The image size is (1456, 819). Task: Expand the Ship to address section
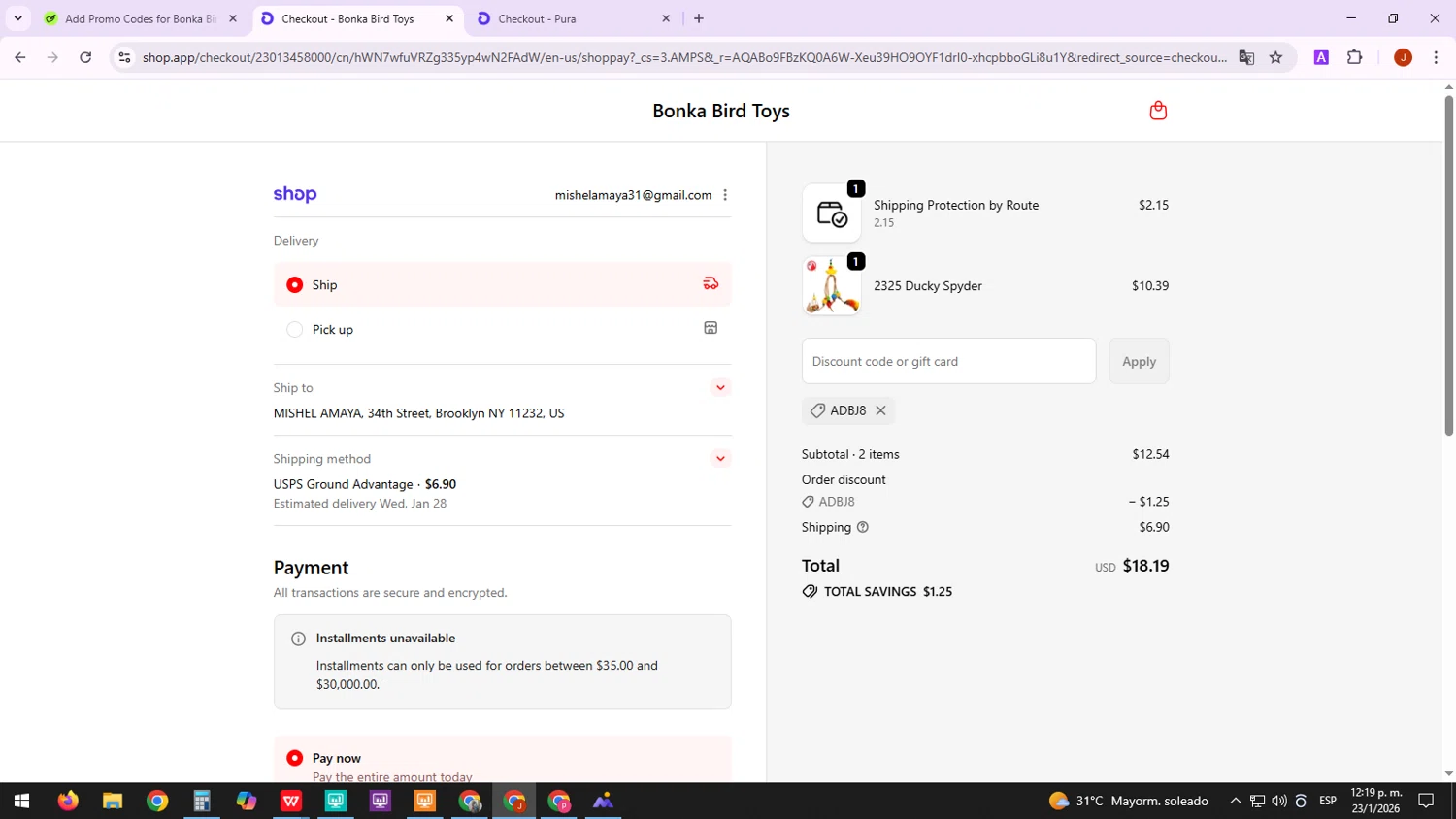coord(720,387)
